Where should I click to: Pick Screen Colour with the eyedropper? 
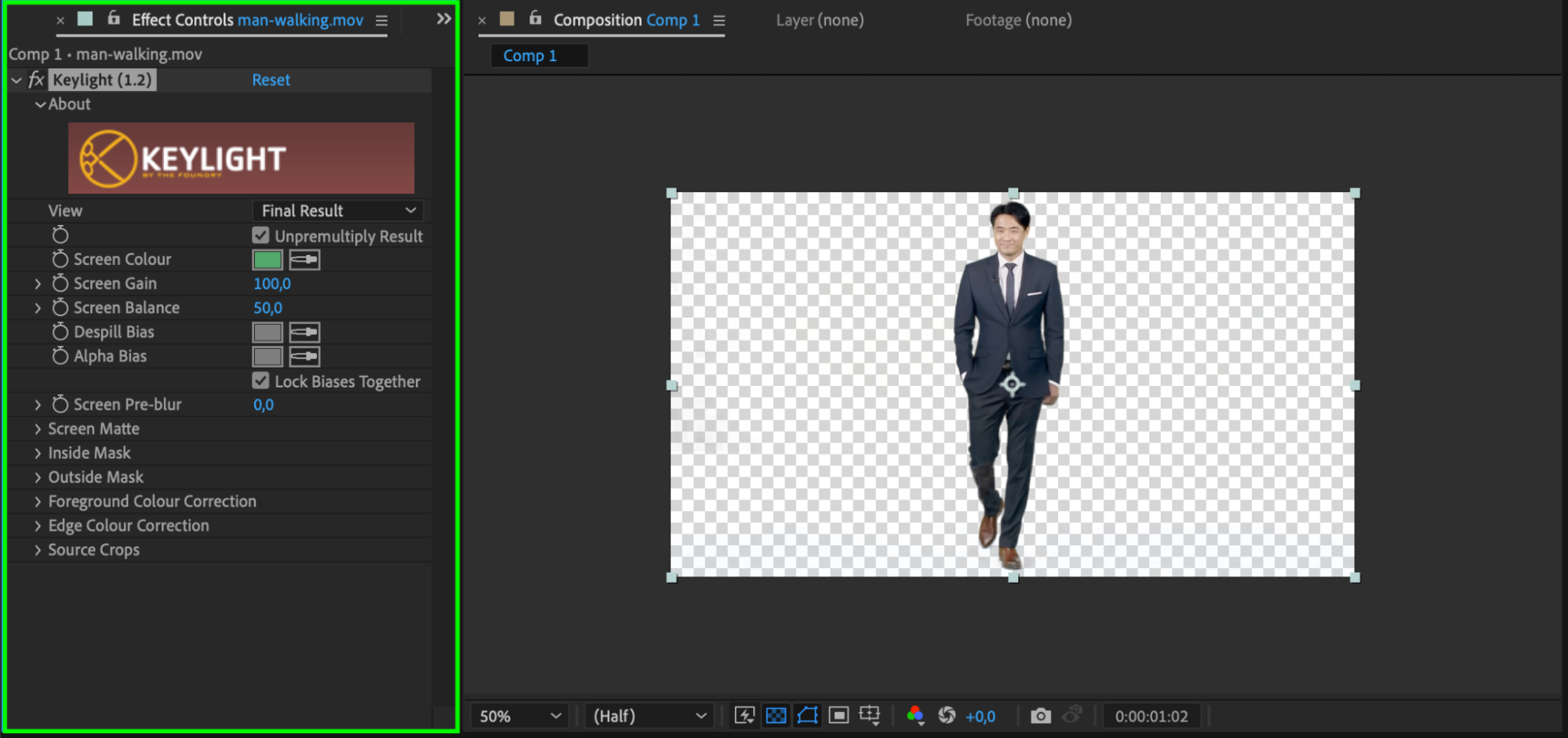pyautogui.click(x=304, y=260)
